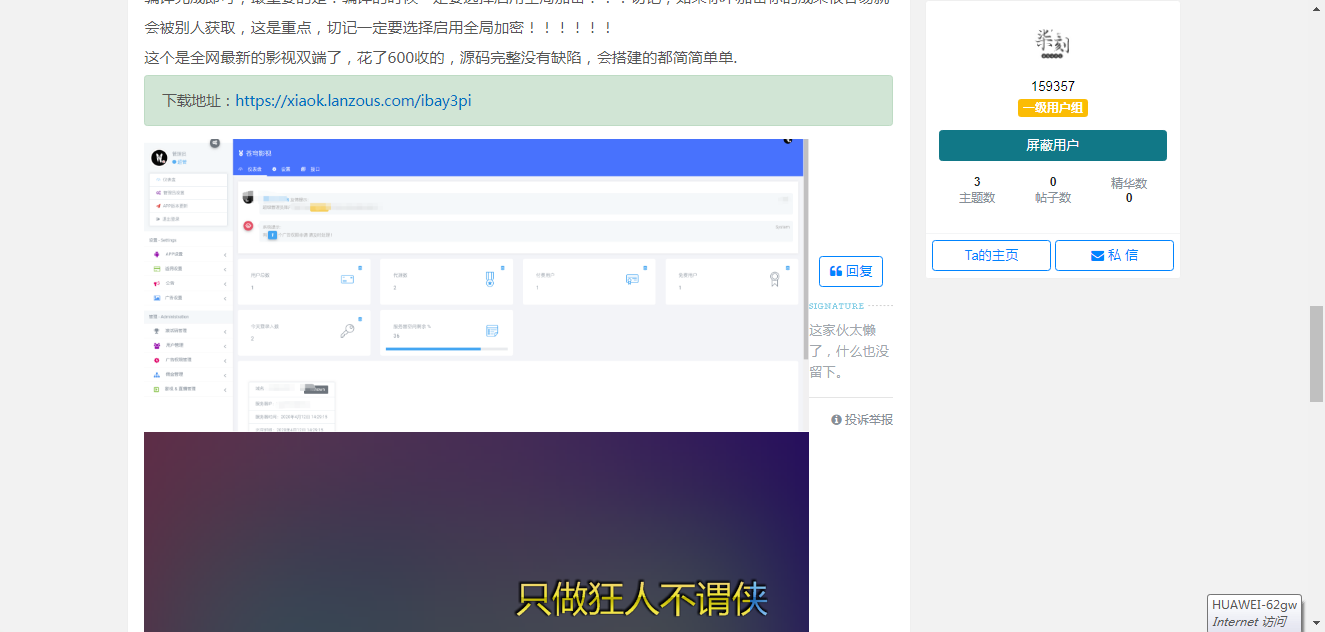Viewport: 1325px width, 632px height.
Task: Click the 精华数 stat
Action: 1129,190
